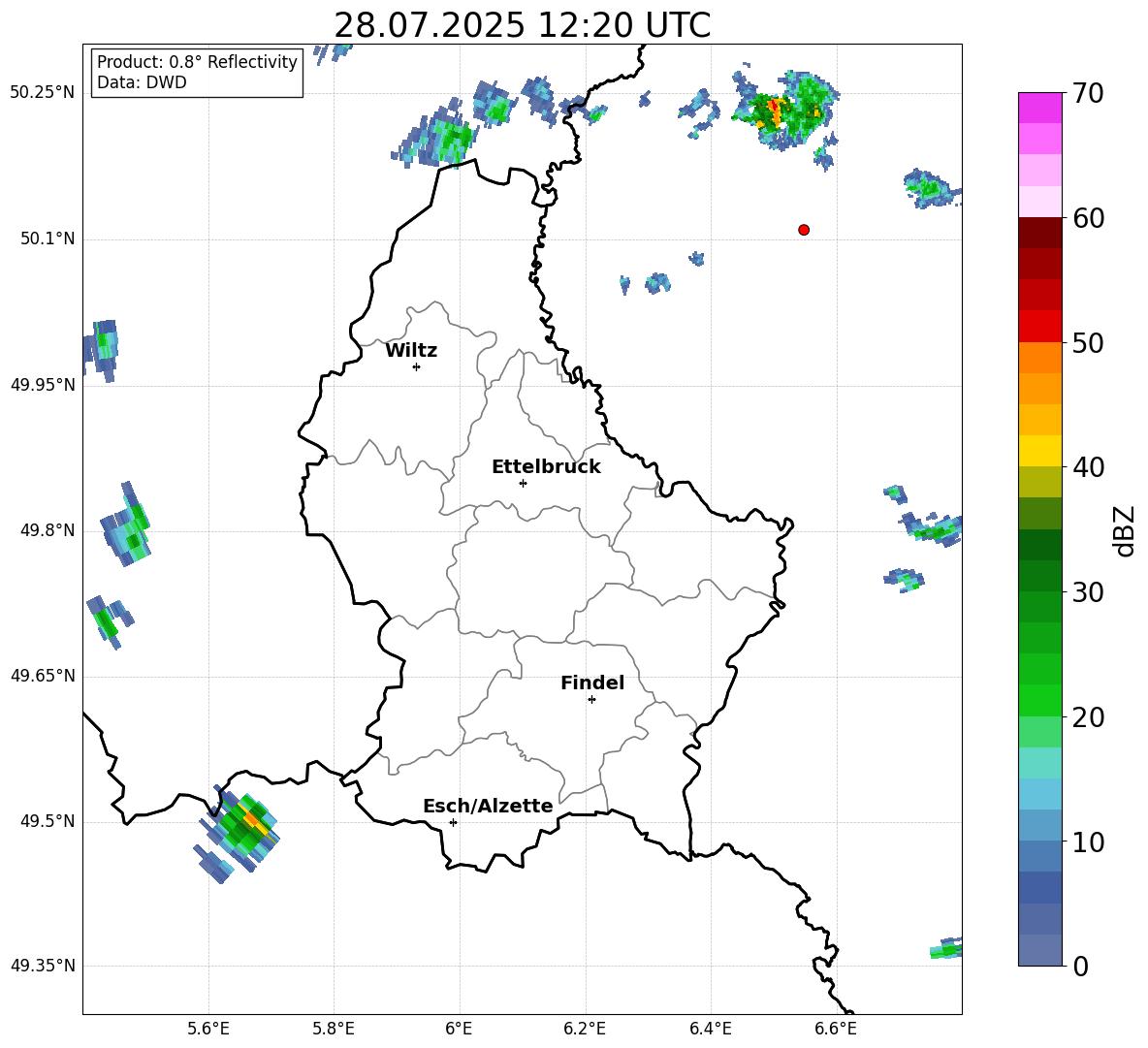Click the Wiltz station cross marker
The width and height of the screenshot is (1148, 1048).
coord(417,367)
